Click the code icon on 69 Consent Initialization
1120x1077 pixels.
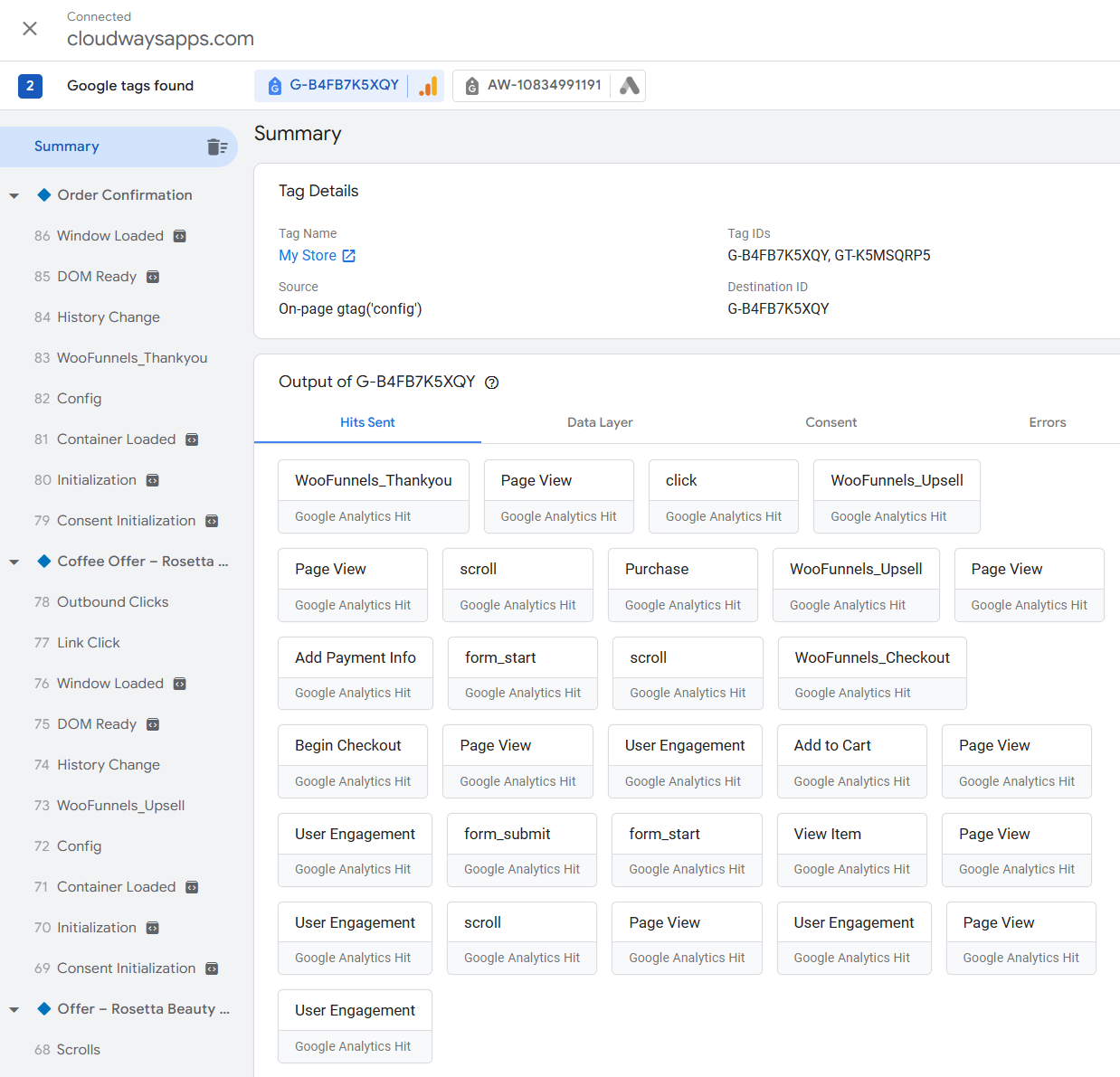212,968
